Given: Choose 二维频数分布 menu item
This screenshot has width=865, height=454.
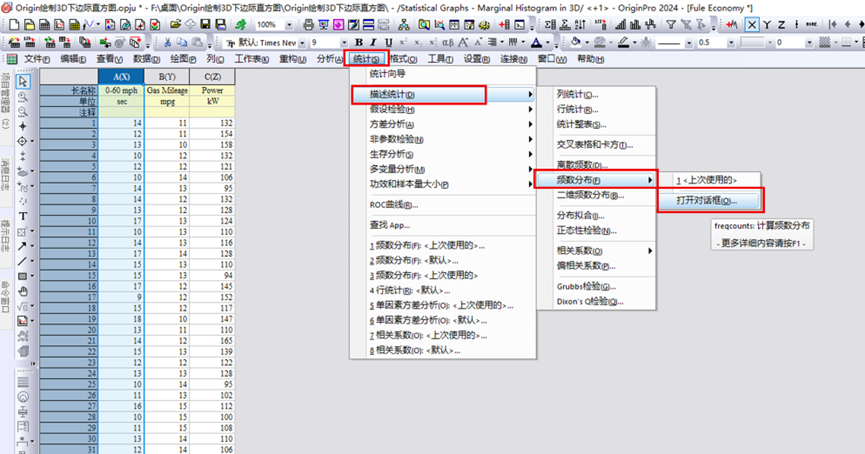Looking at the screenshot, I should pyautogui.click(x=597, y=195).
